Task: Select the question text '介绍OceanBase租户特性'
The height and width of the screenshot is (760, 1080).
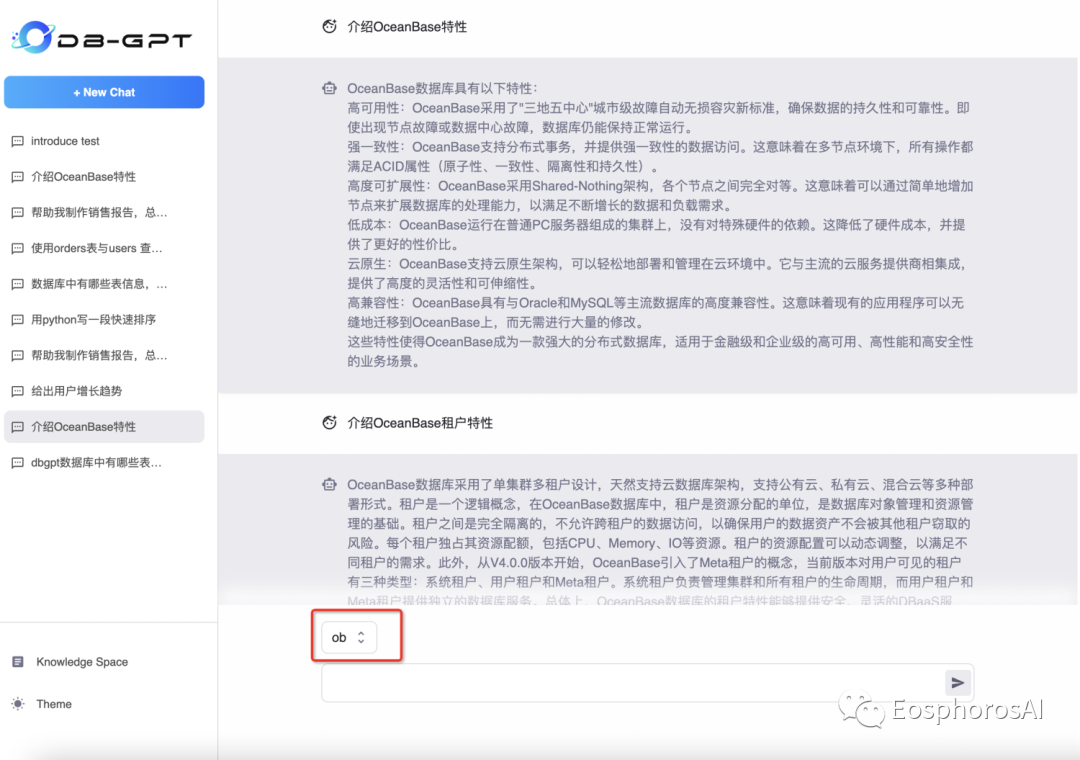Action: coord(420,423)
